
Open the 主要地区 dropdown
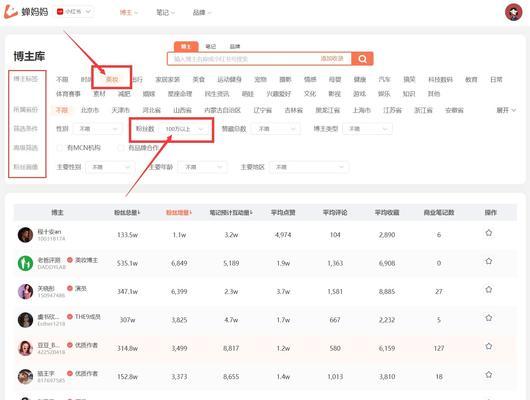tap(309, 167)
